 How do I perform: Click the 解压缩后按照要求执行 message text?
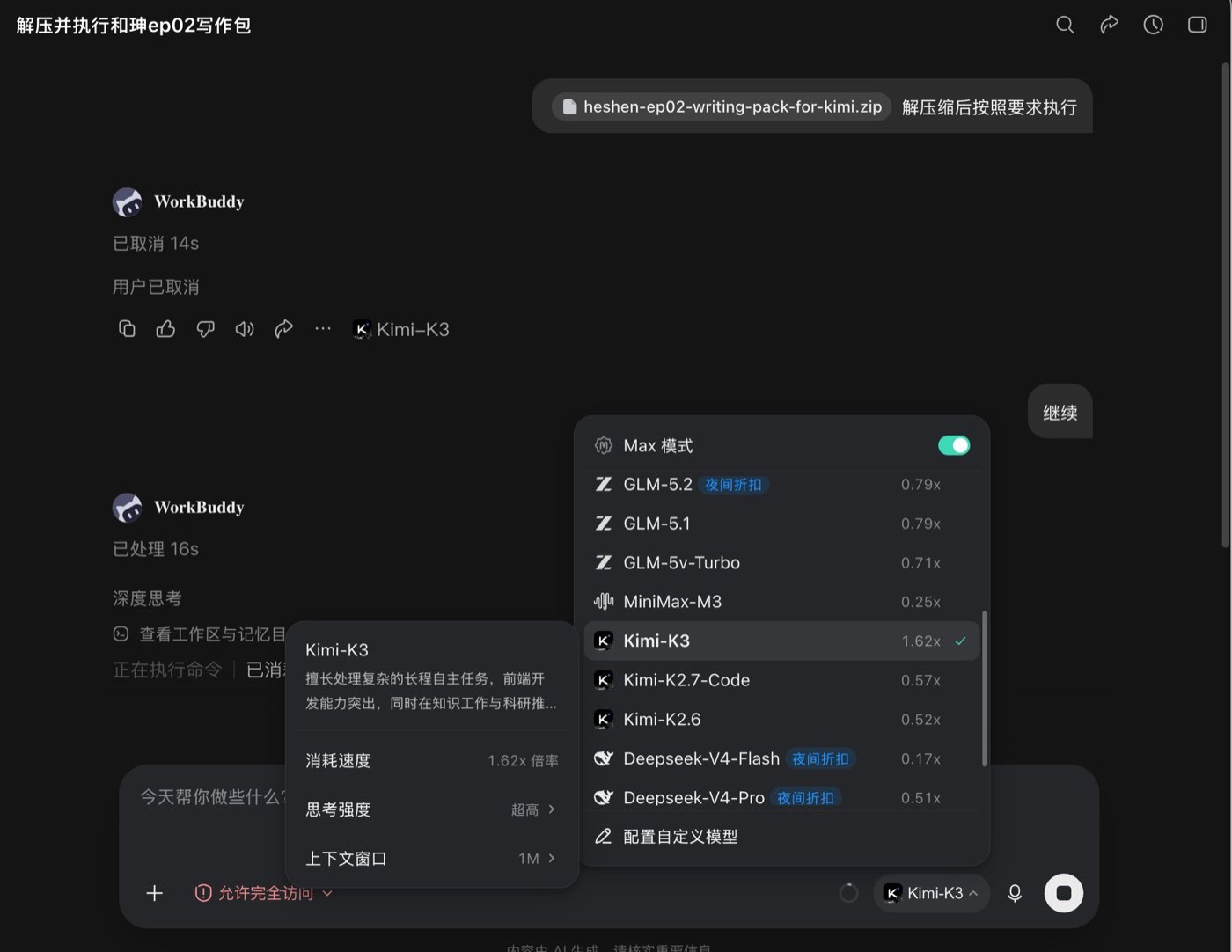pos(989,106)
